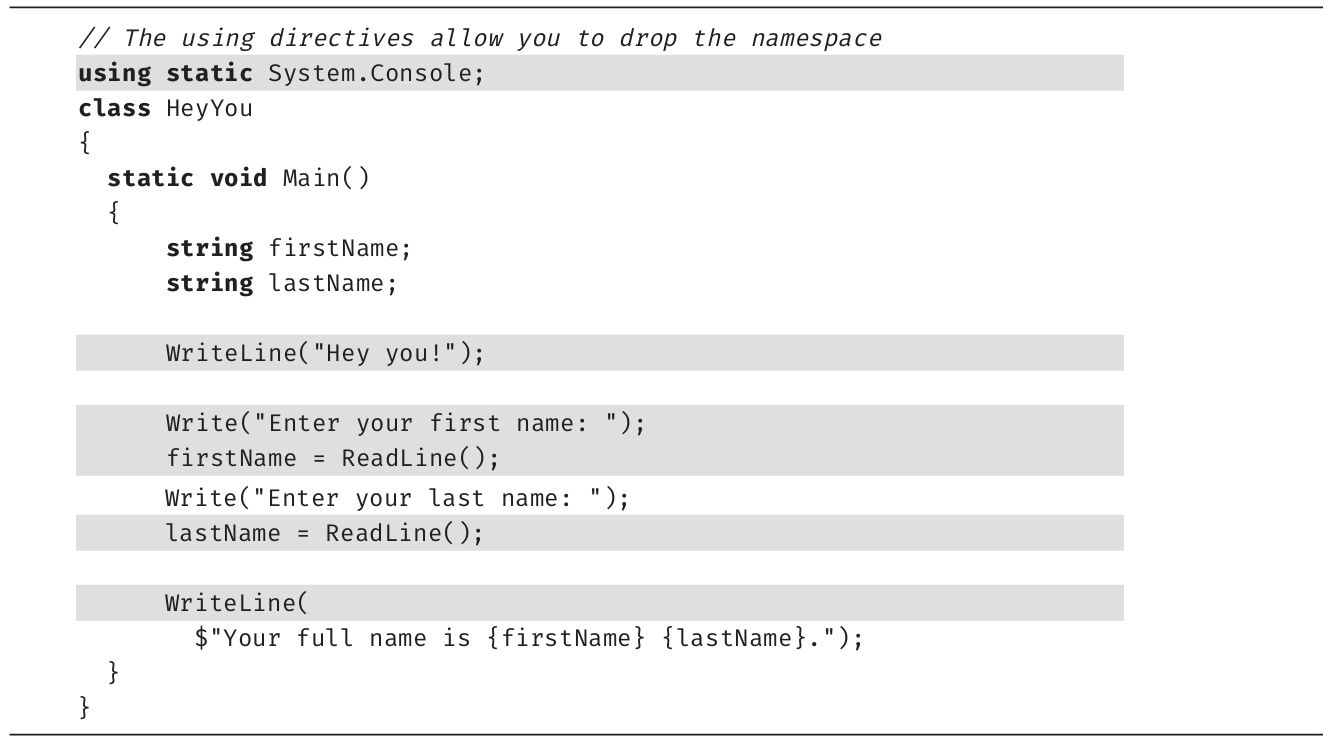
Task: Click the Main() method name
Action: 326,179
